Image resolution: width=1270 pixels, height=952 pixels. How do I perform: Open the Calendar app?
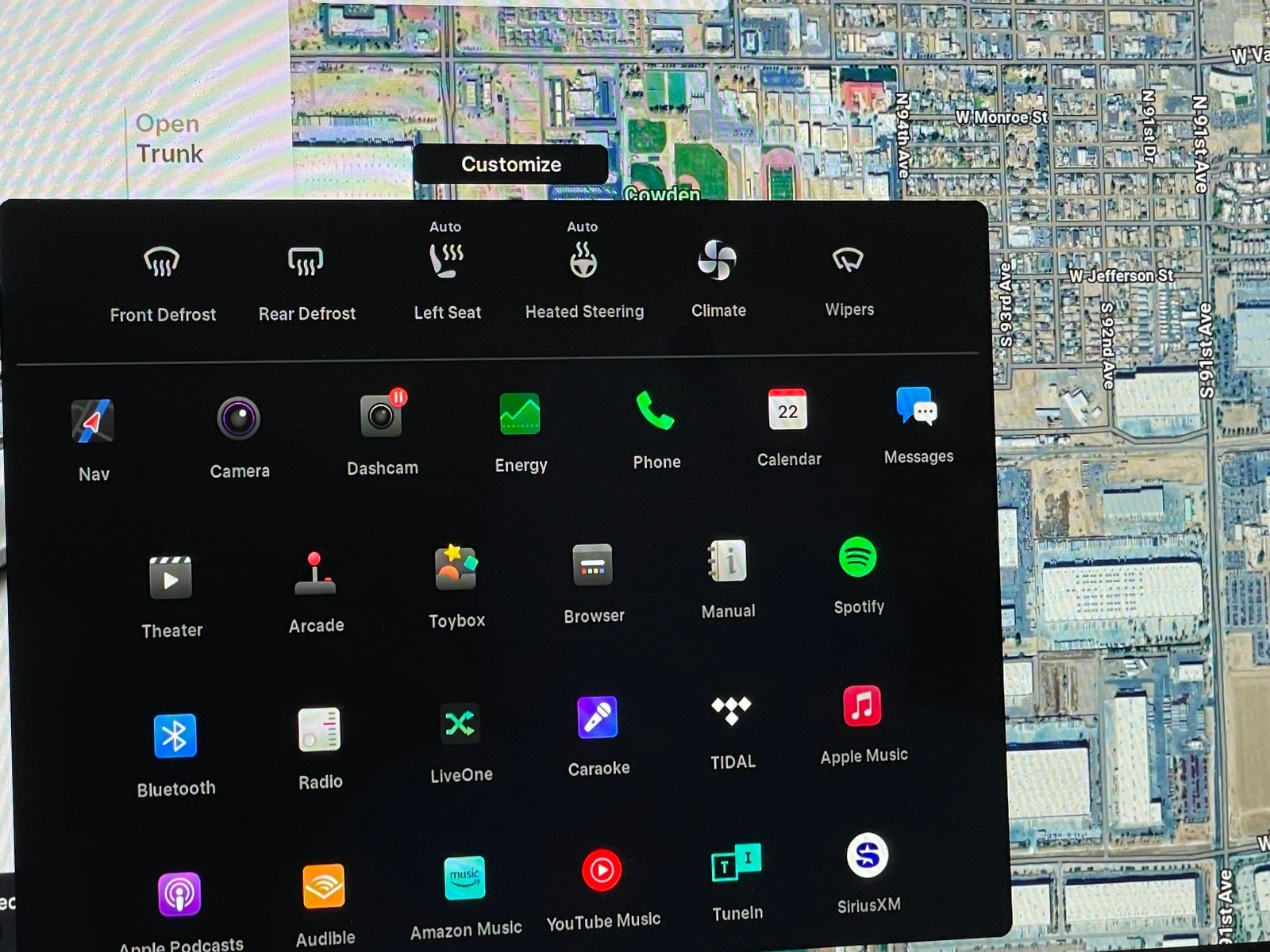[x=787, y=409]
